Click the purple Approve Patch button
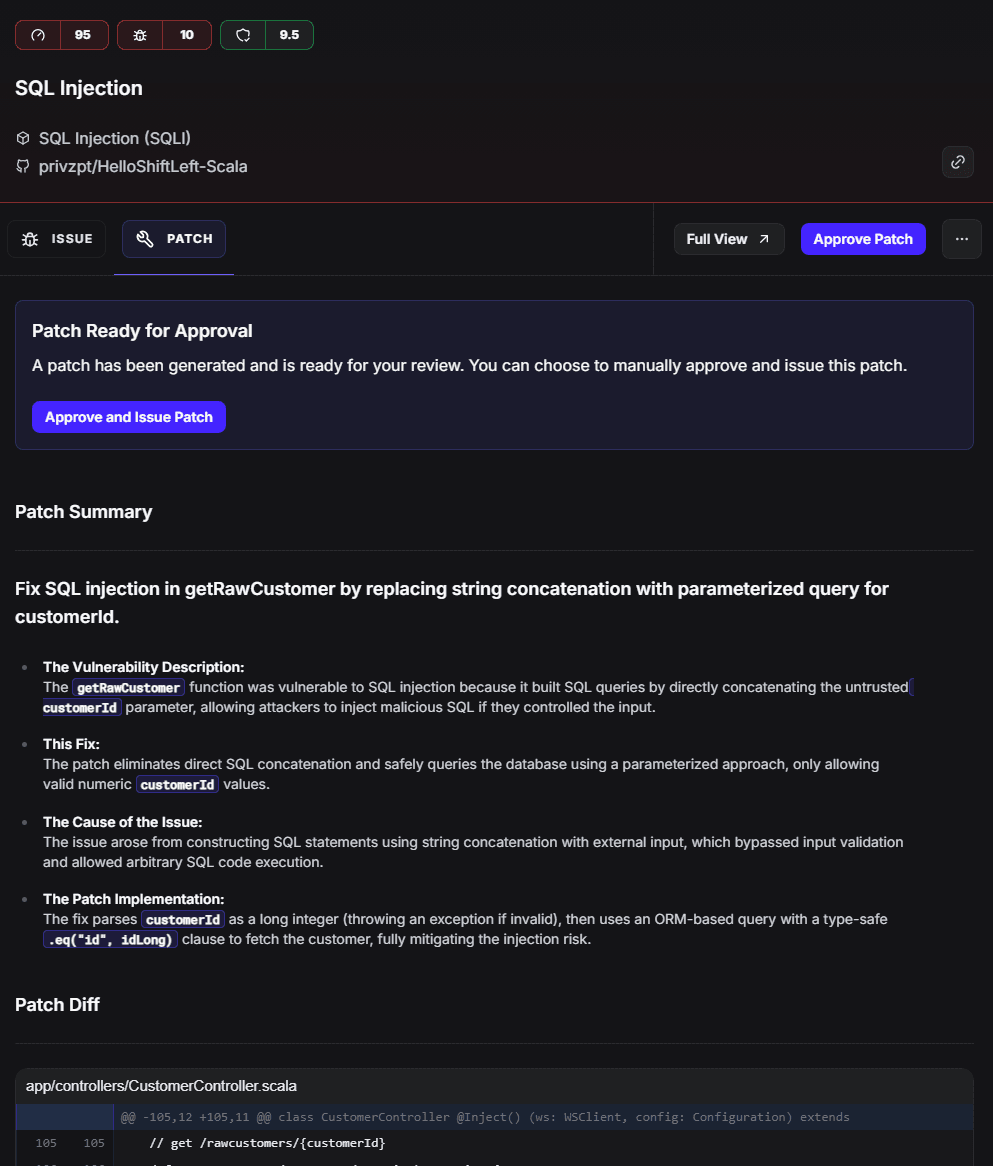 [862, 239]
